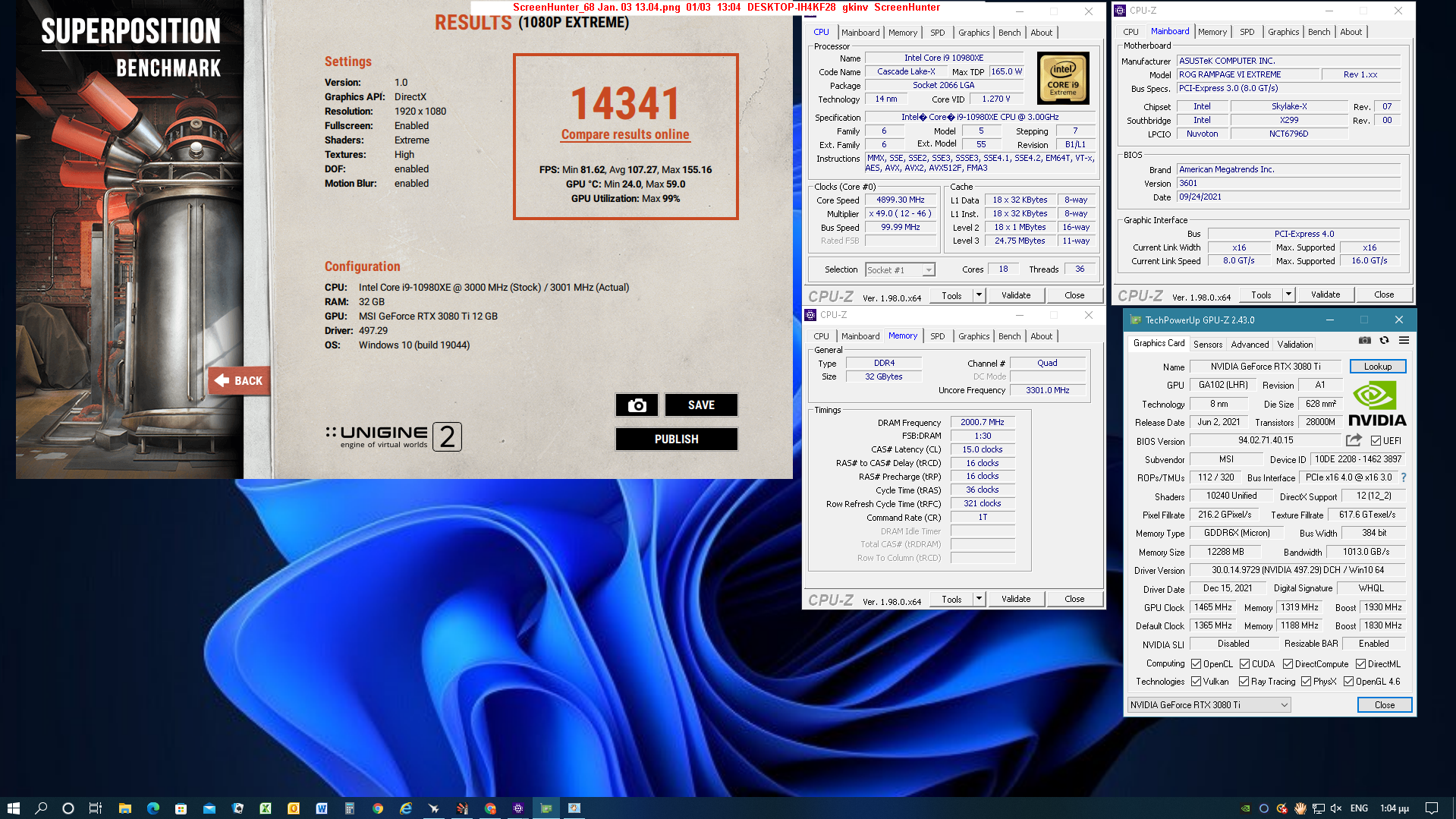Click the ENG language indicator in taskbar
This screenshot has width=1456, height=819.
tap(1359, 808)
